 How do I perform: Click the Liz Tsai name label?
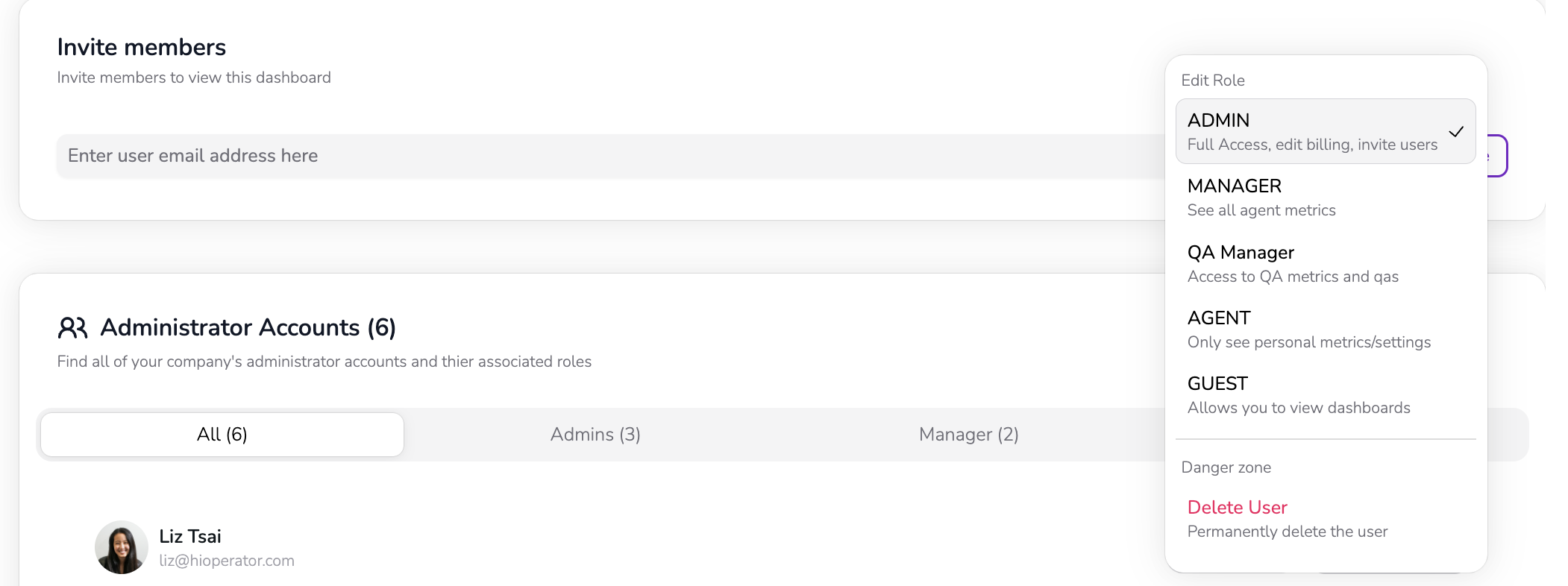tap(190, 536)
